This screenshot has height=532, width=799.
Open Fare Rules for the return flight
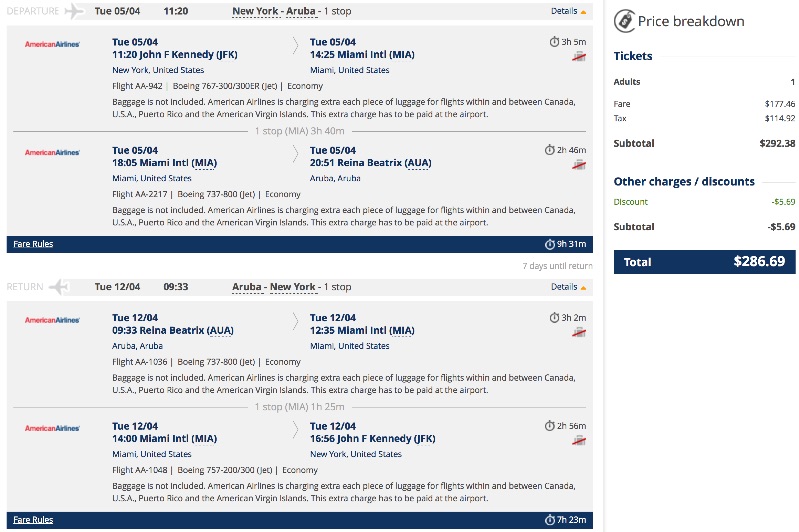coord(33,520)
